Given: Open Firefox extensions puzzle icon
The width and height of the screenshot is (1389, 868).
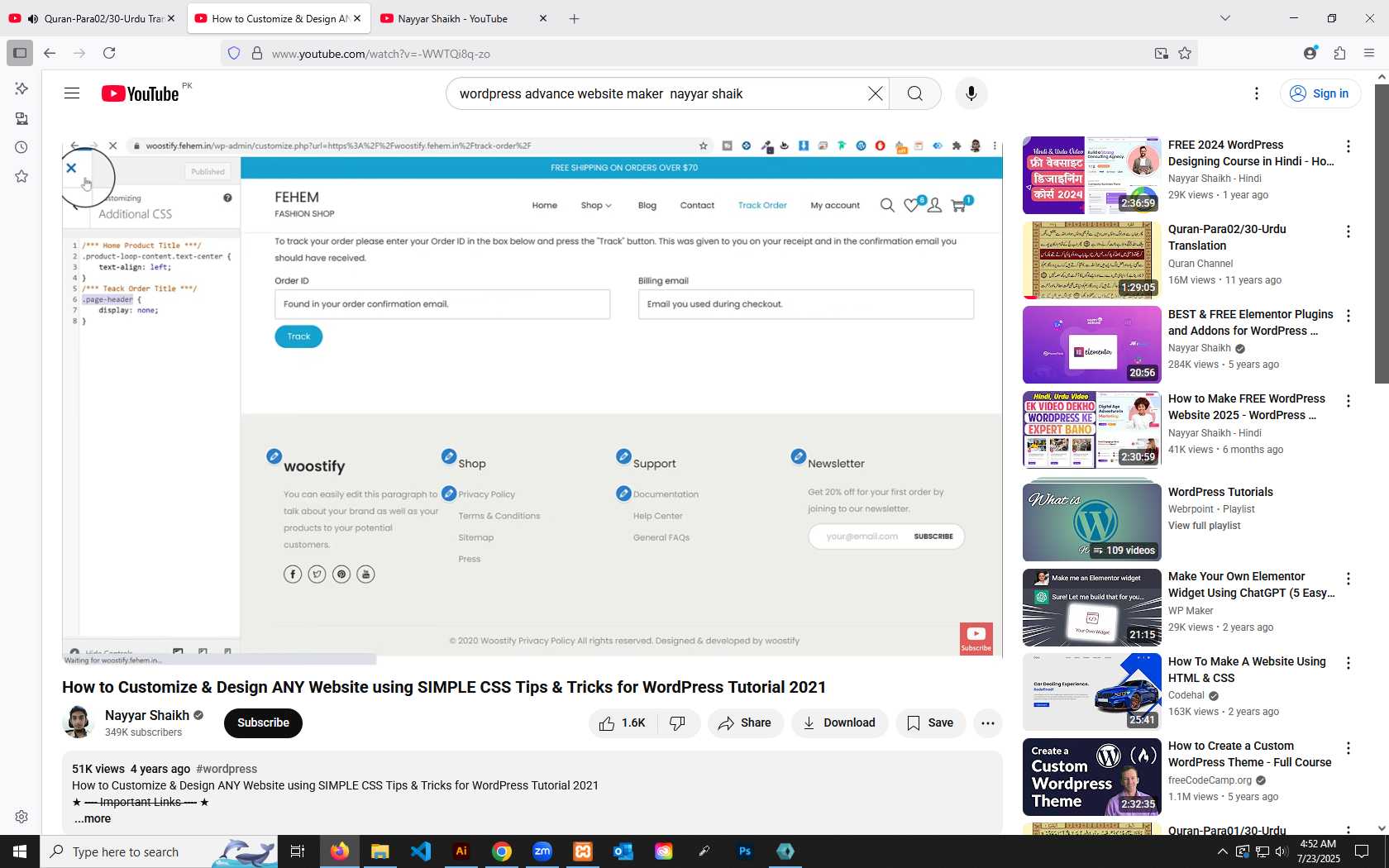Looking at the screenshot, I should (1339, 53).
